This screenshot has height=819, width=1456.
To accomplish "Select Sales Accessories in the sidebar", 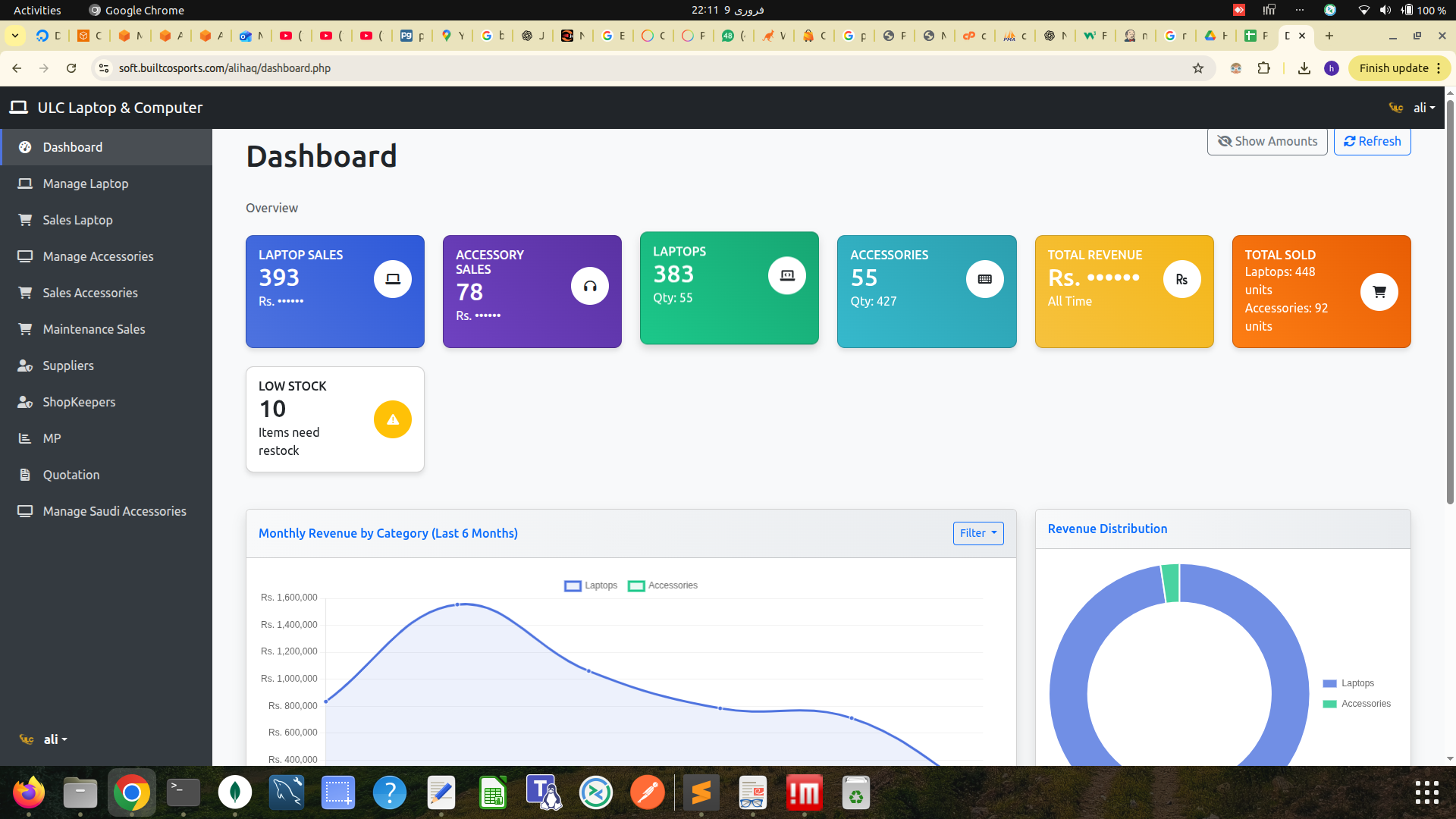I will tap(89, 293).
